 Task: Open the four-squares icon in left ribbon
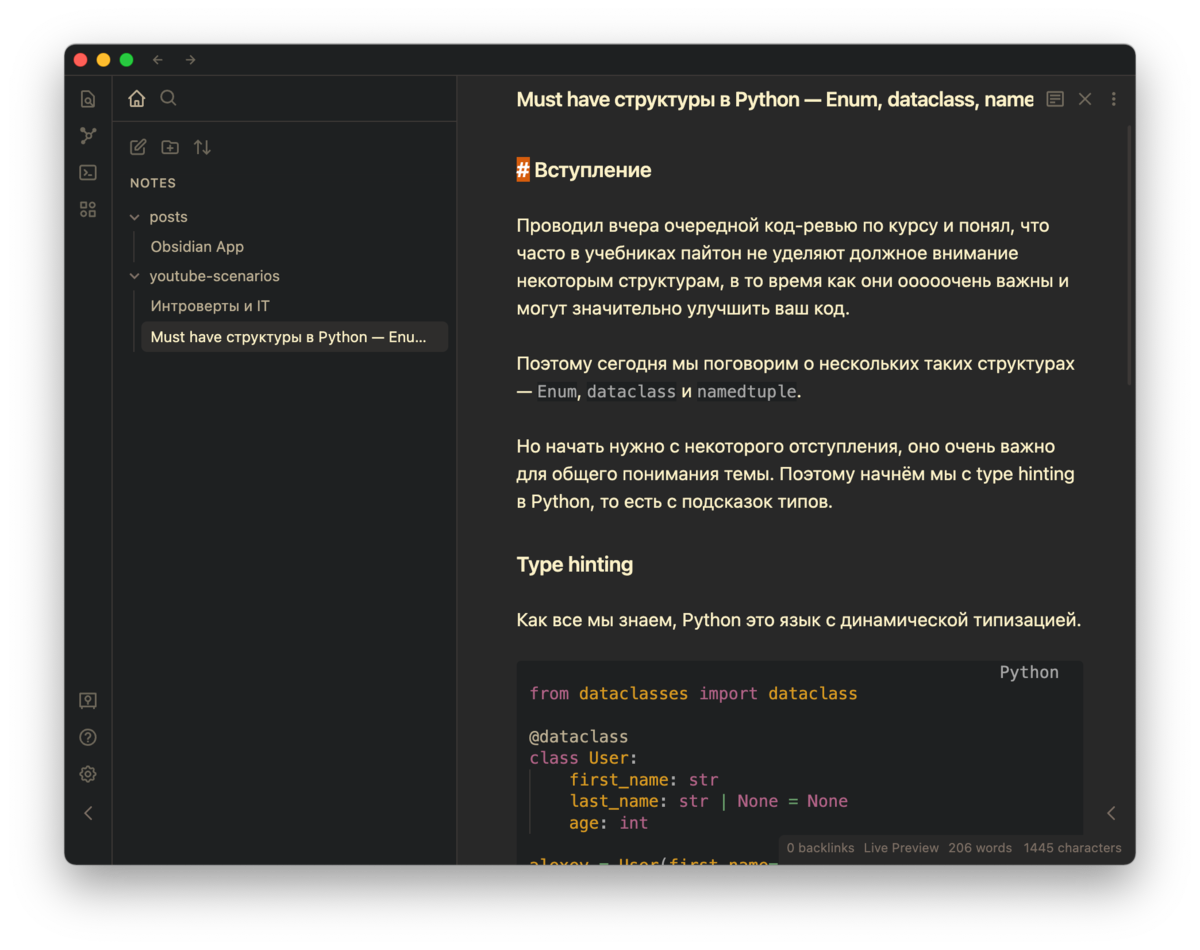(x=88, y=209)
